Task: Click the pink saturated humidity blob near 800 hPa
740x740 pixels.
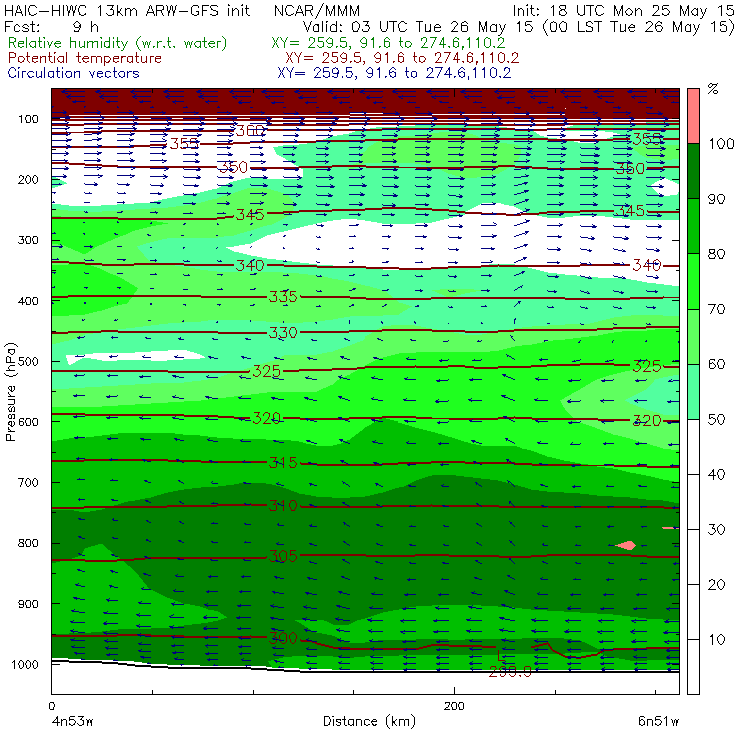Action: [x=627, y=546]
